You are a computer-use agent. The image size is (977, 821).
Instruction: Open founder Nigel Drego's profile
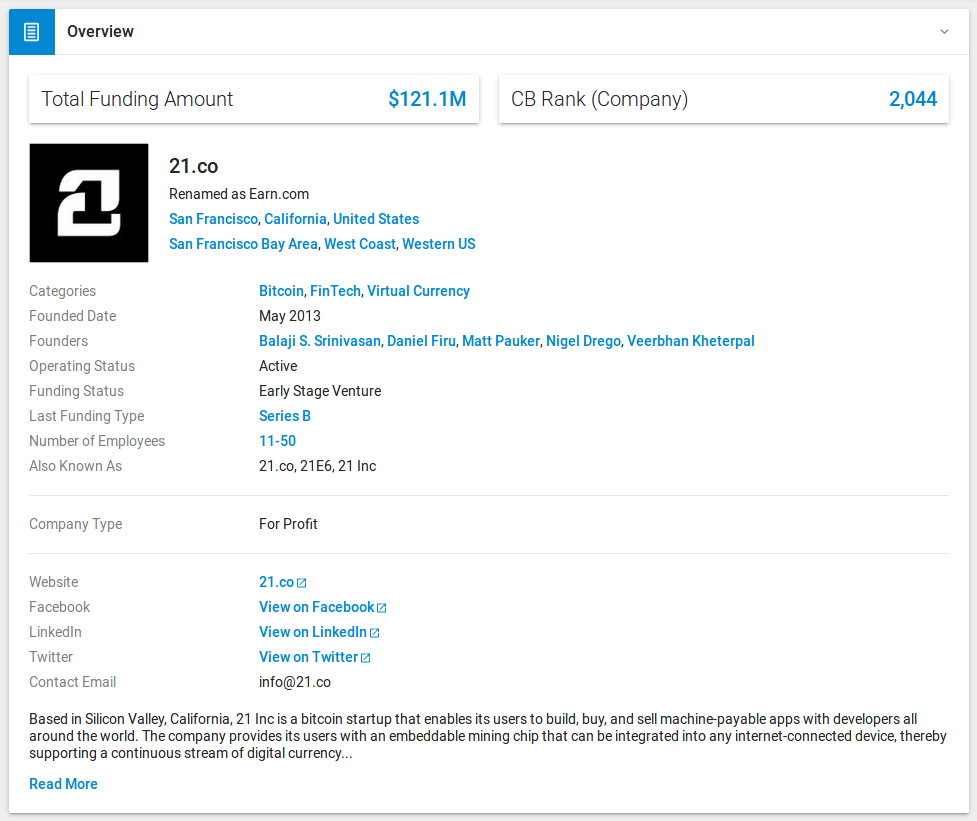[x=583, y=341]
